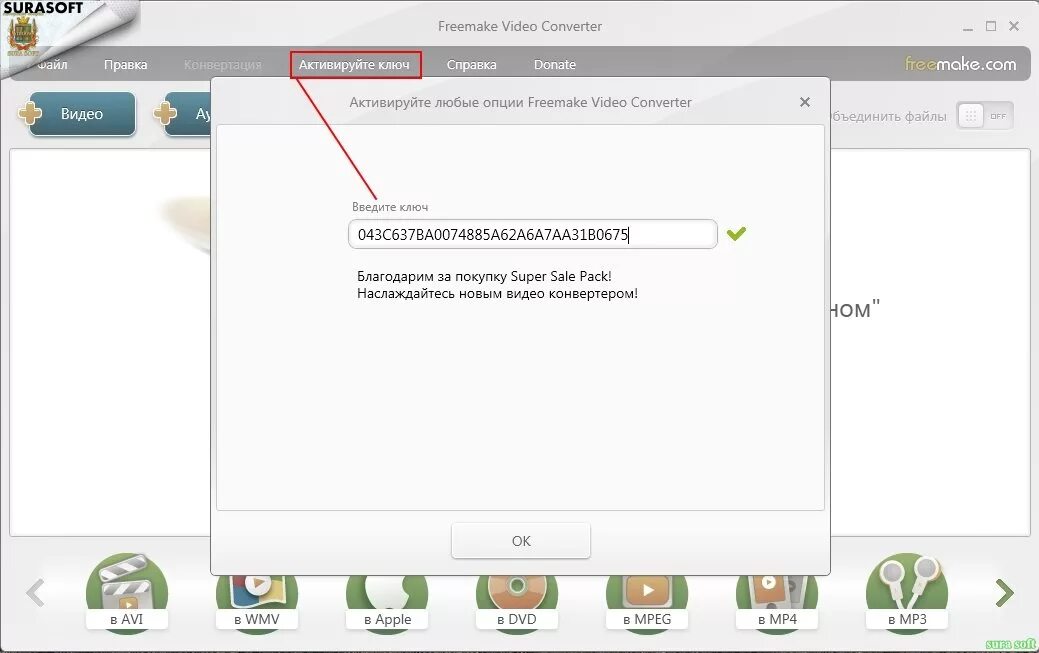Screen dimensions: 1039x653
Task: Click into the key entry field
Action: coord(533,234)
